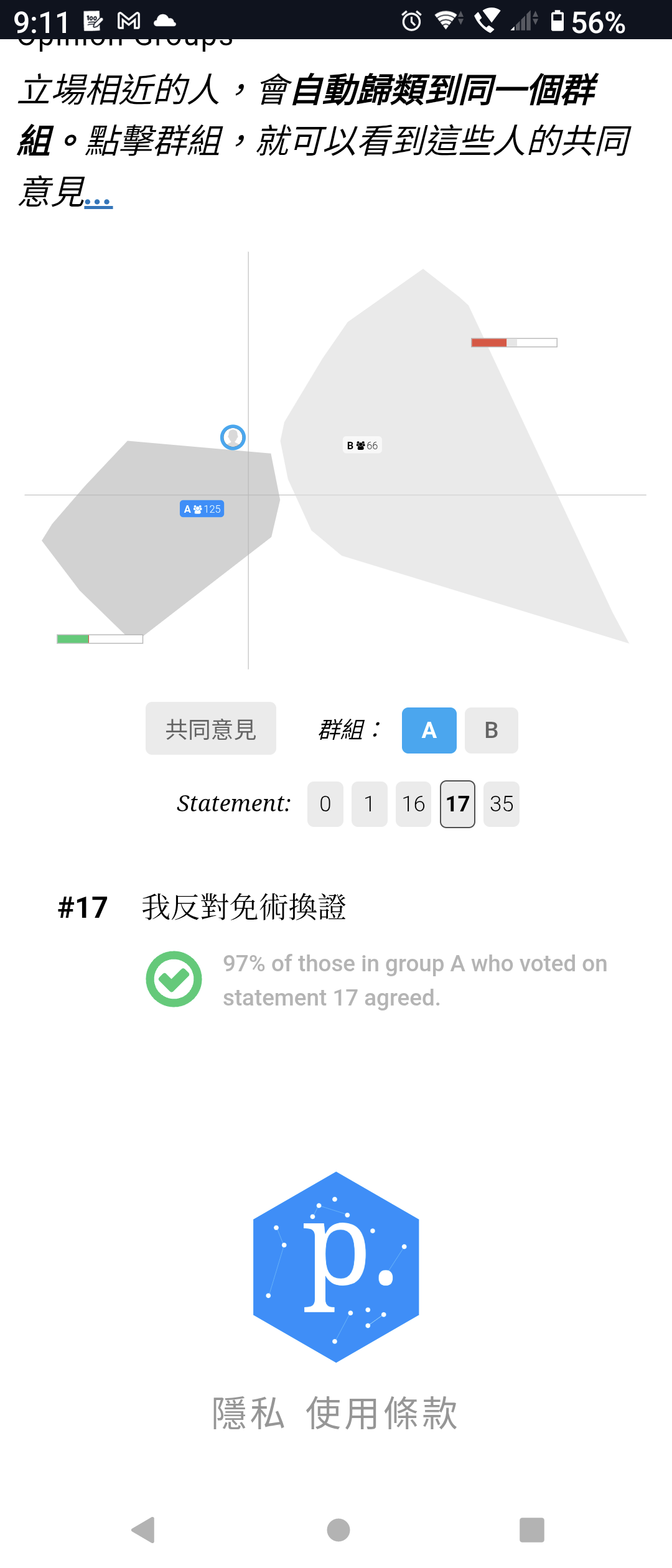The width and height of the screenshot is (672, 1568).
Task: Tap the Polis hexagon logo
Action: 336,1267
